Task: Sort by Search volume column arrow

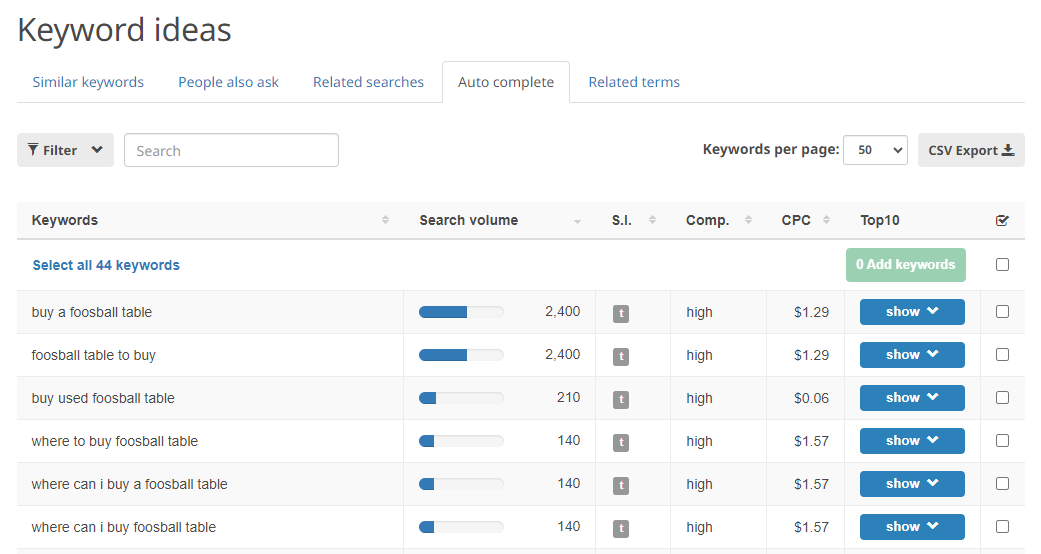Action: tap(577, 221)
